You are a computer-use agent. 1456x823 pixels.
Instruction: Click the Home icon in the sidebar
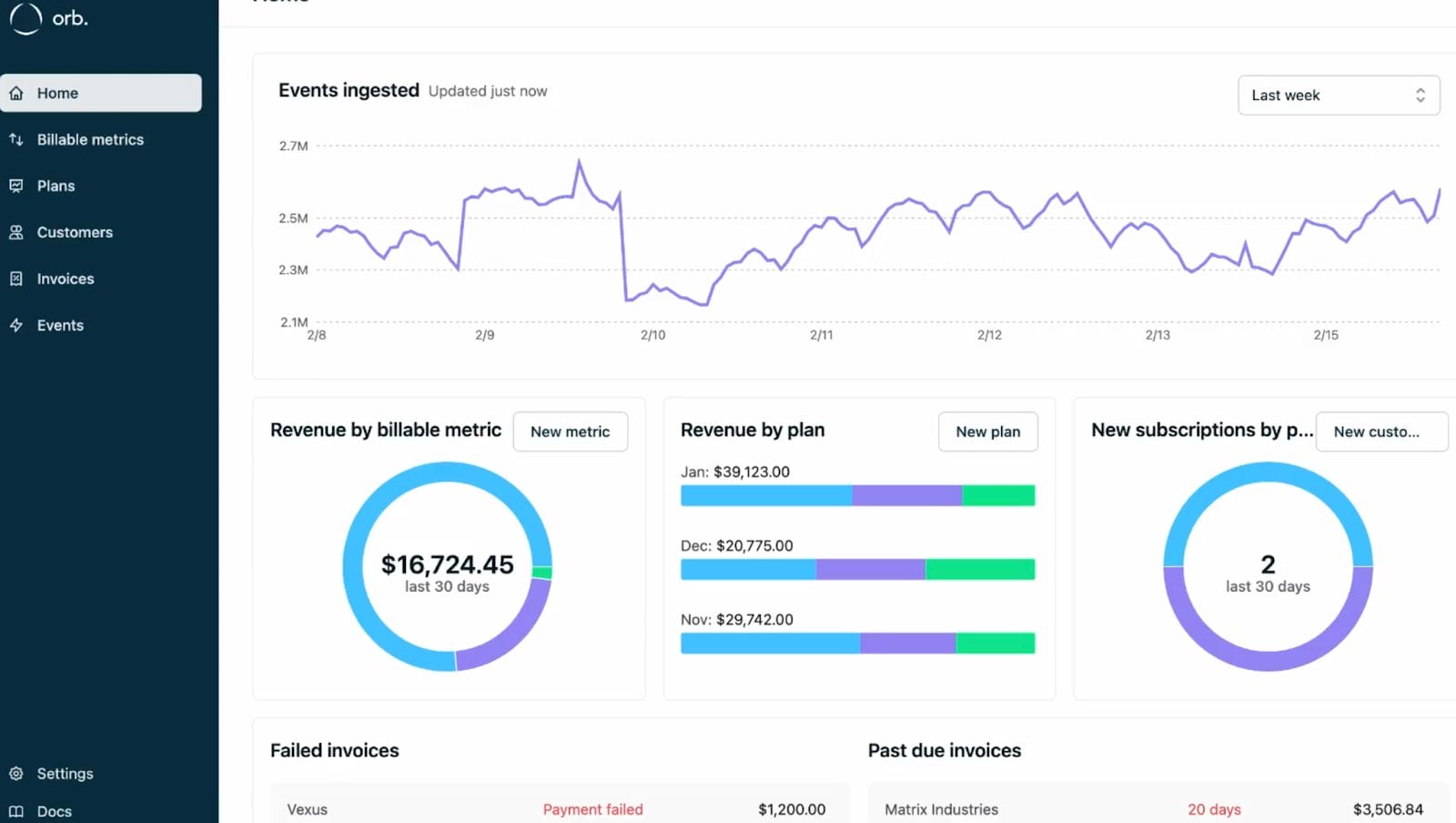pos(16,92)
